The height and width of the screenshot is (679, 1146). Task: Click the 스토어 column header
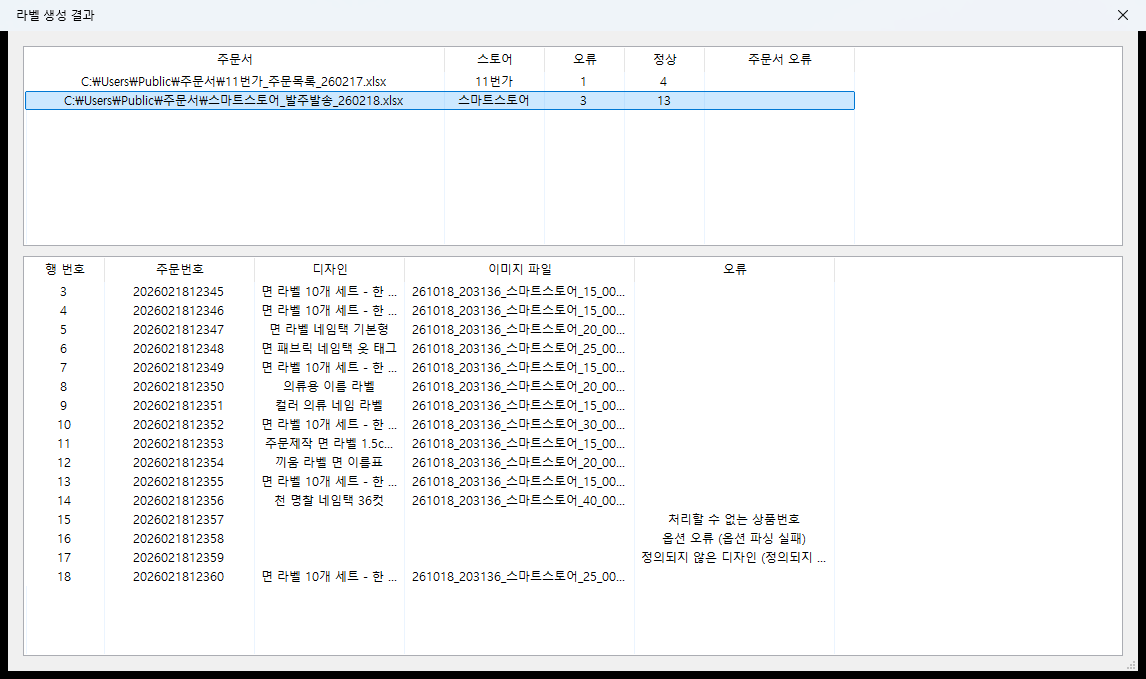pyautogui.click(x=494, y=59)
